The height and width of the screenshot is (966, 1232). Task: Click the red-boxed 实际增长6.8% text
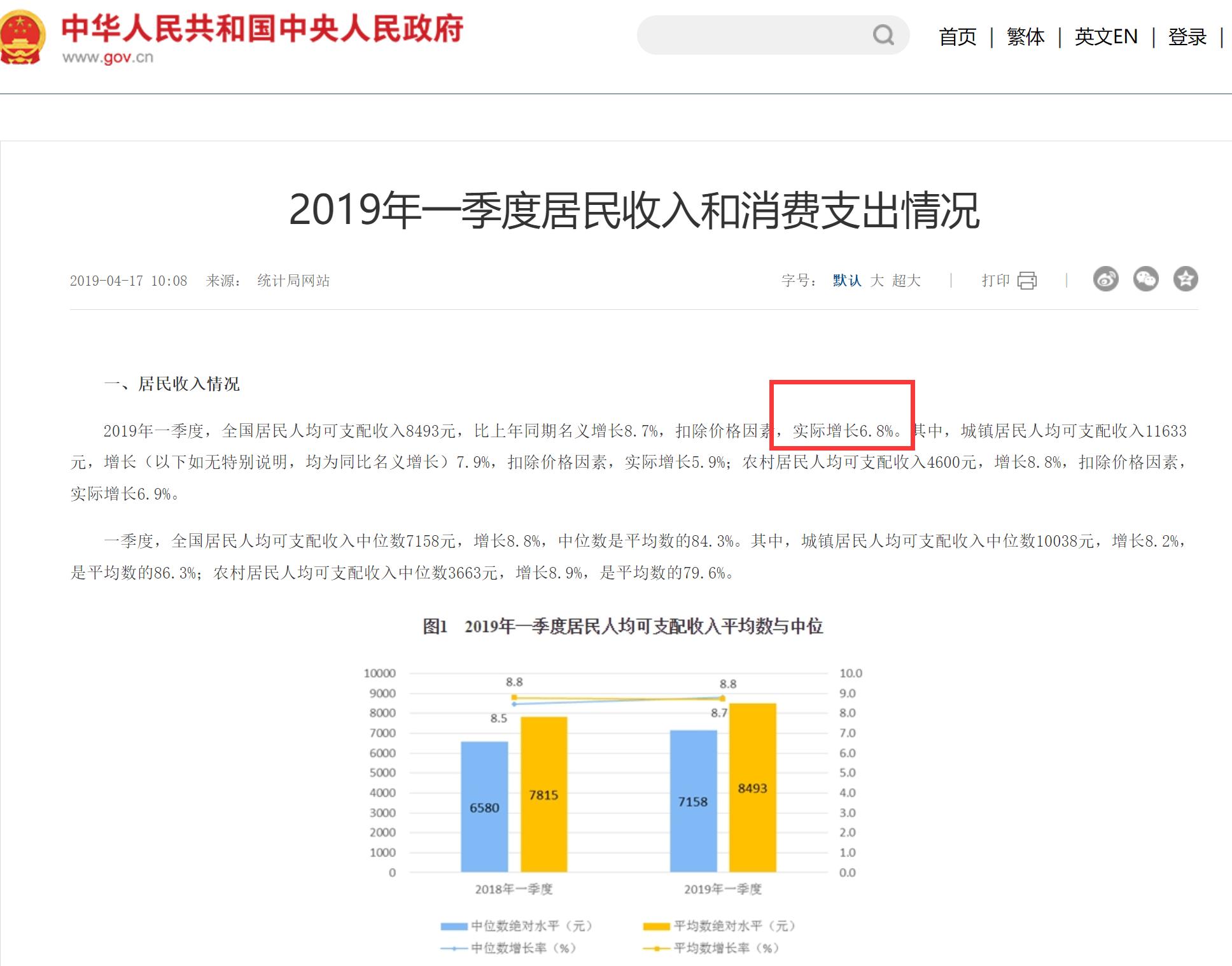(843, 431)
